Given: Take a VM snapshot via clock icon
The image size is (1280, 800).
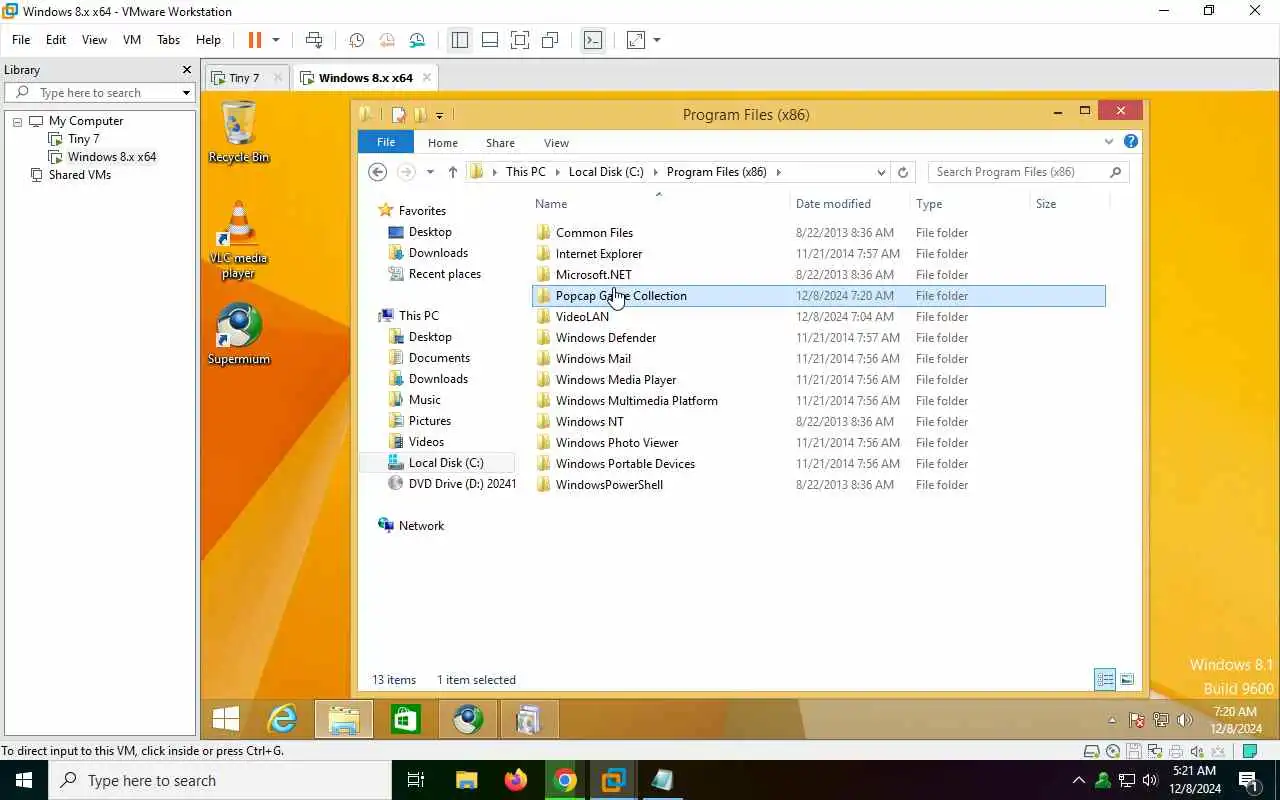Looking at the screenshot, I should pos(356,40).
